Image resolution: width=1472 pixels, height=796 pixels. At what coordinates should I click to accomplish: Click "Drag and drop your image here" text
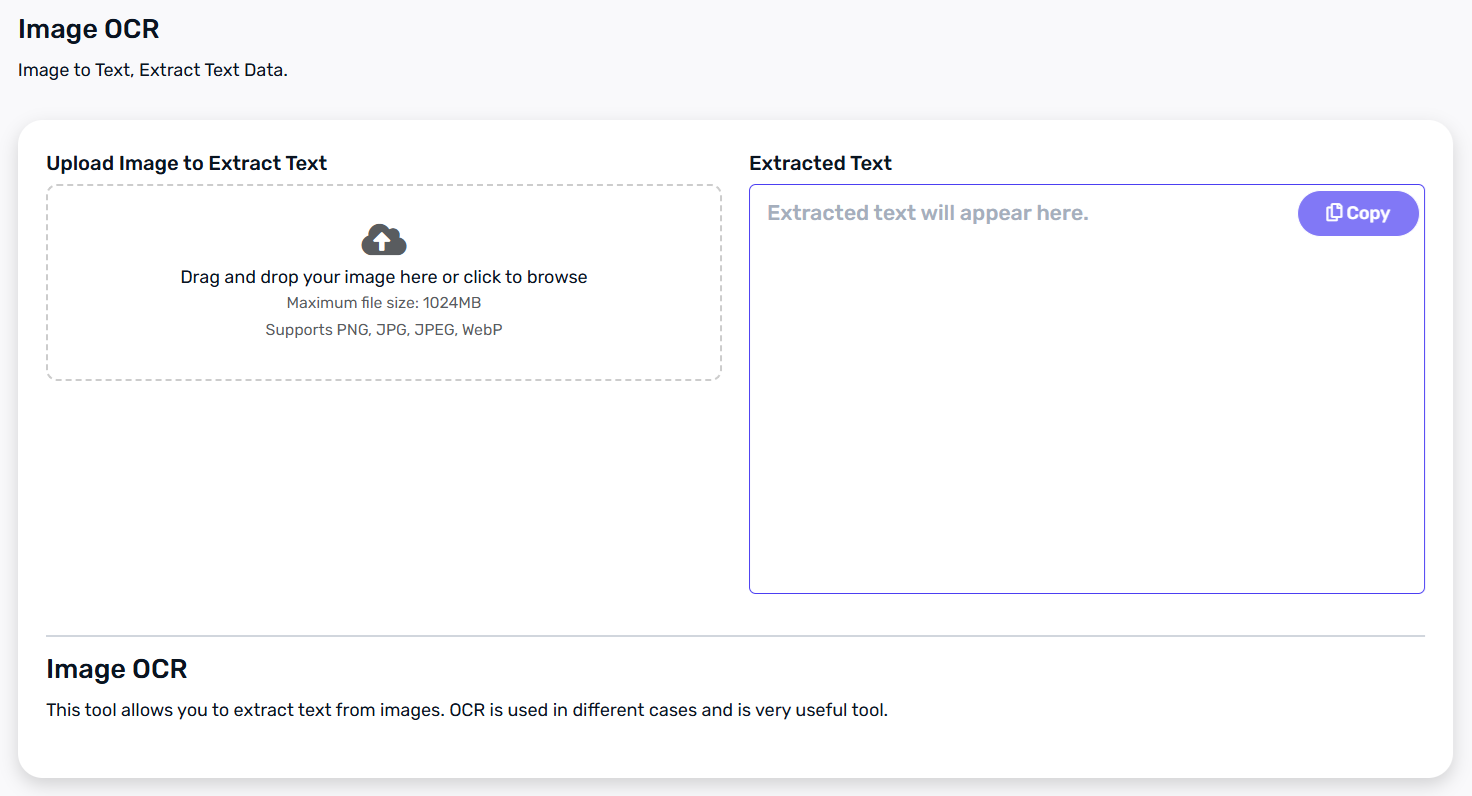308,277
